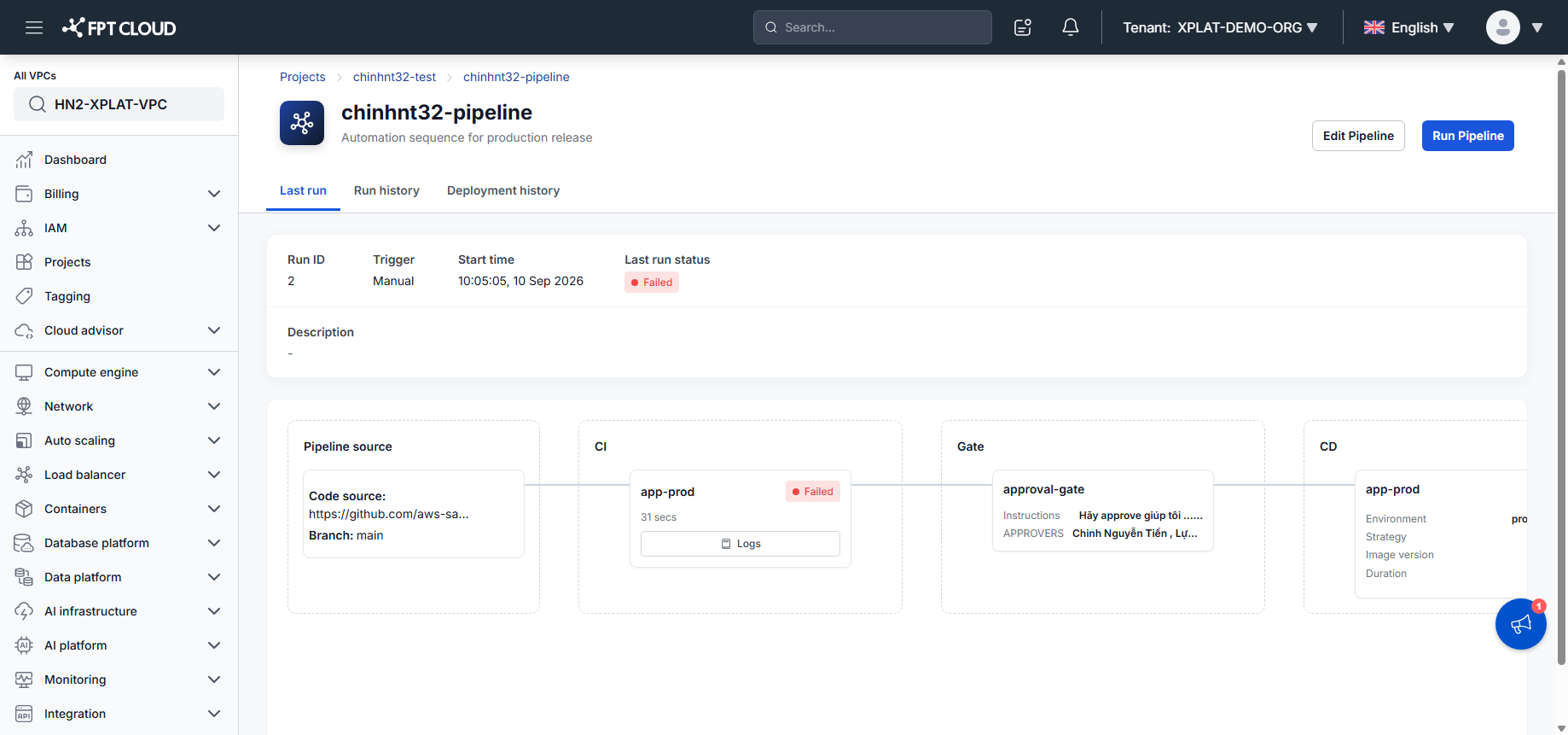1568x735 pixels.
Task: Expand the Cloud advisor chevron
Action: [x=214, y=330]
